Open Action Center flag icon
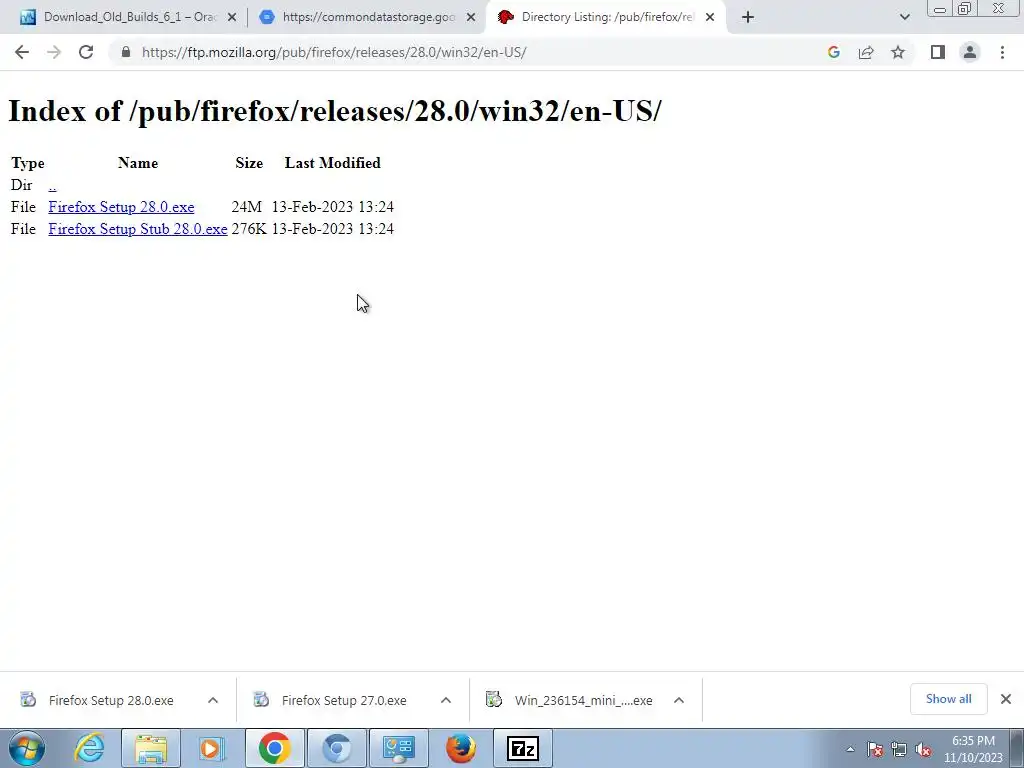The width and height of the screenshot is (1024, 768). tap(875, 750)
